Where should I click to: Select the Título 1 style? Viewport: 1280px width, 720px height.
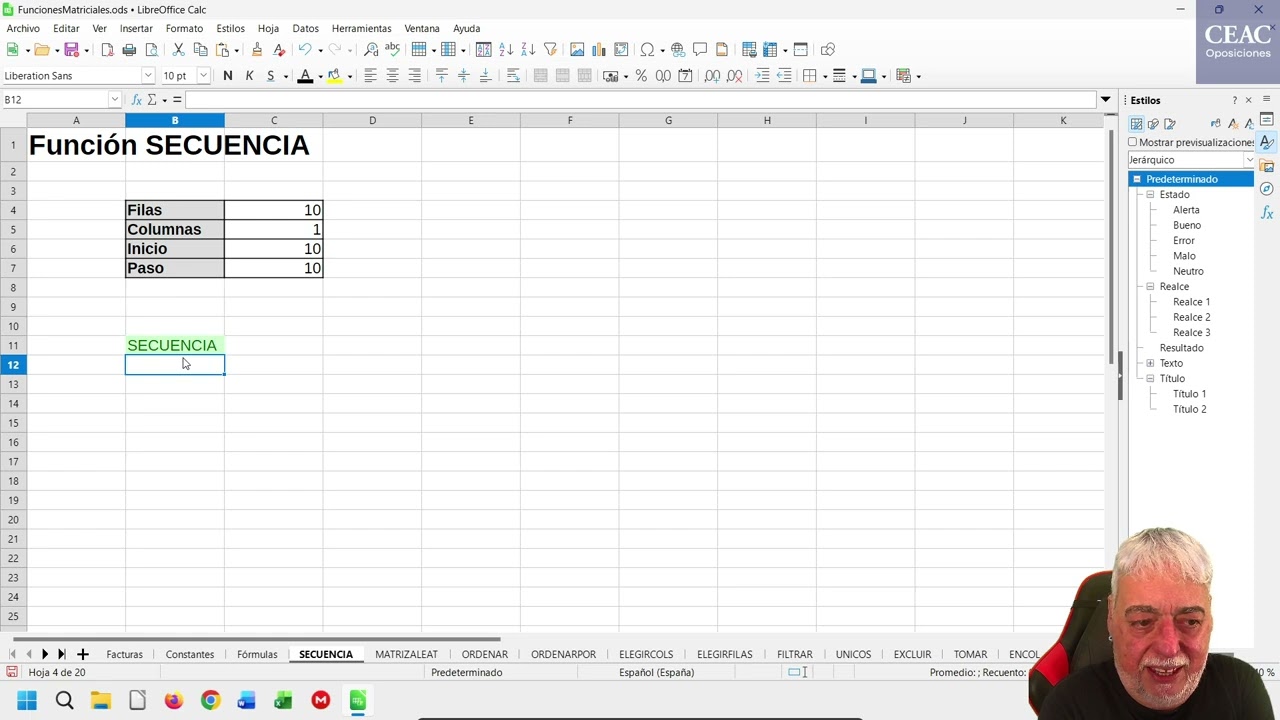point(1189,394)
